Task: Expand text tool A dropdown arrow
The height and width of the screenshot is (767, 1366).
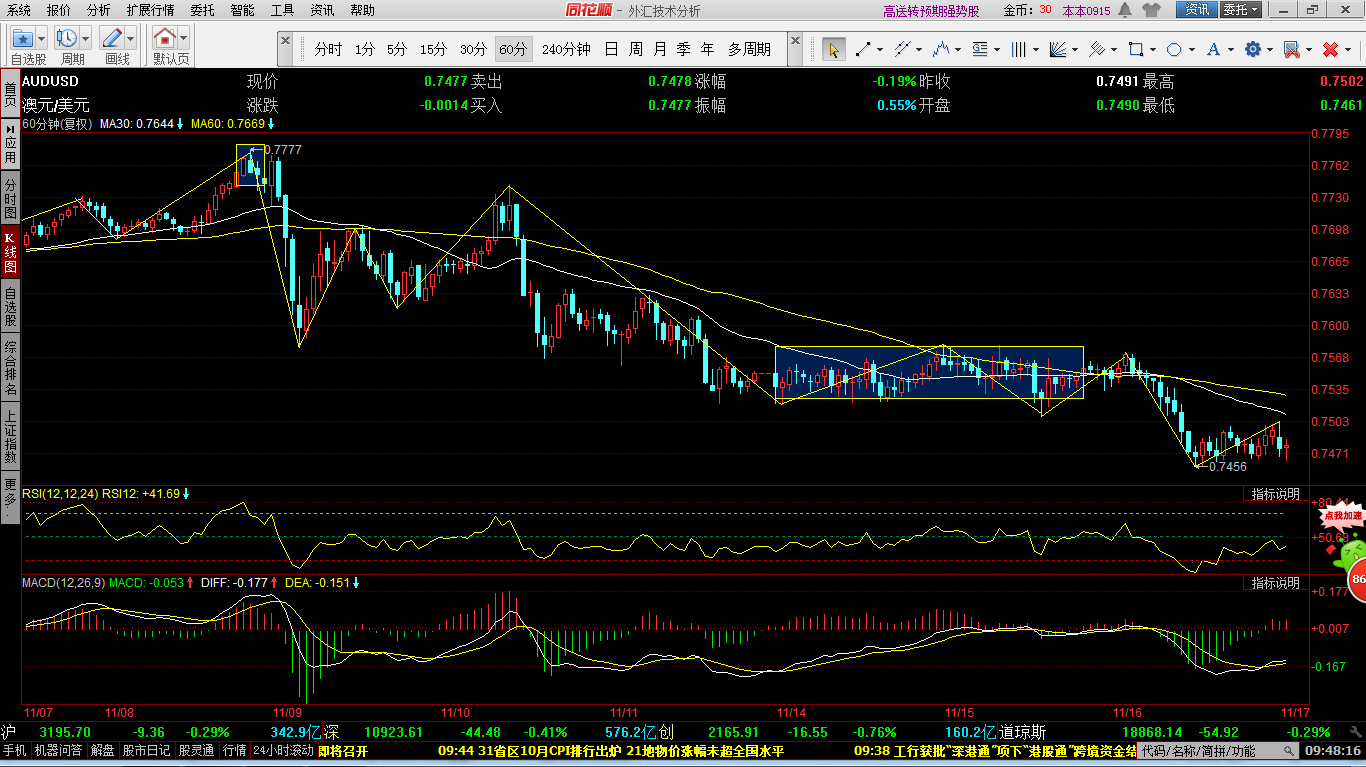Action: 1231,49
